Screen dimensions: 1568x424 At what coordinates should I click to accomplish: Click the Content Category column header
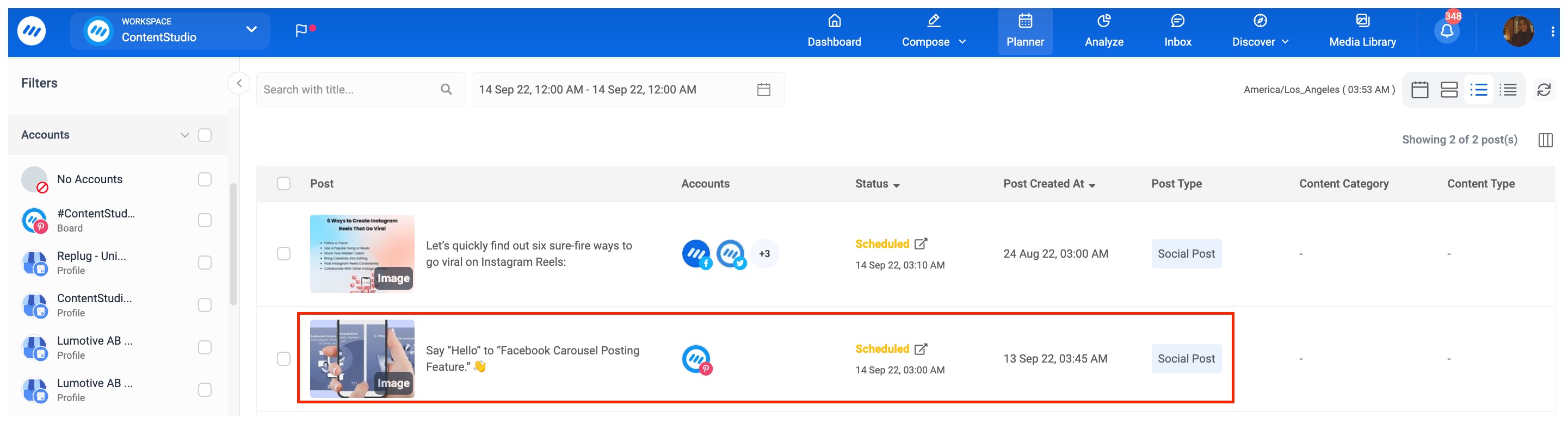point(1343,184)
